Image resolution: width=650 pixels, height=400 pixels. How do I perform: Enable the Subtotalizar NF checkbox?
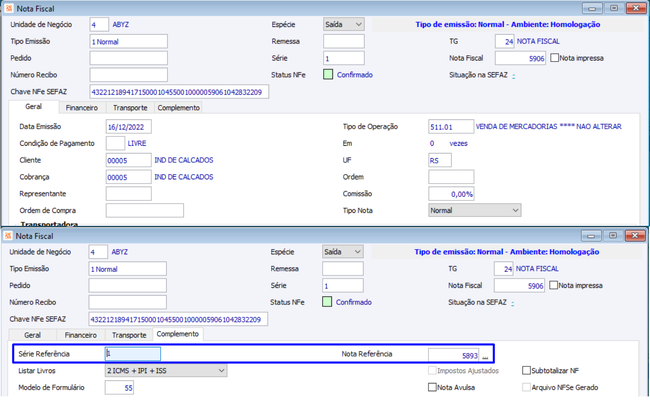pos(526,370)
